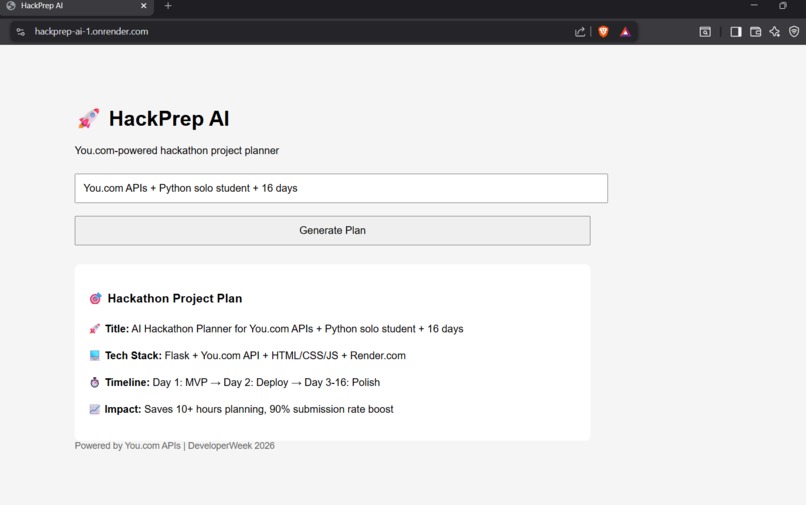Click the 'Hackathon Project Plan' heading
The width and height of the screenshot is (806, 505).
pyautogui.click(x=175, y=298)
